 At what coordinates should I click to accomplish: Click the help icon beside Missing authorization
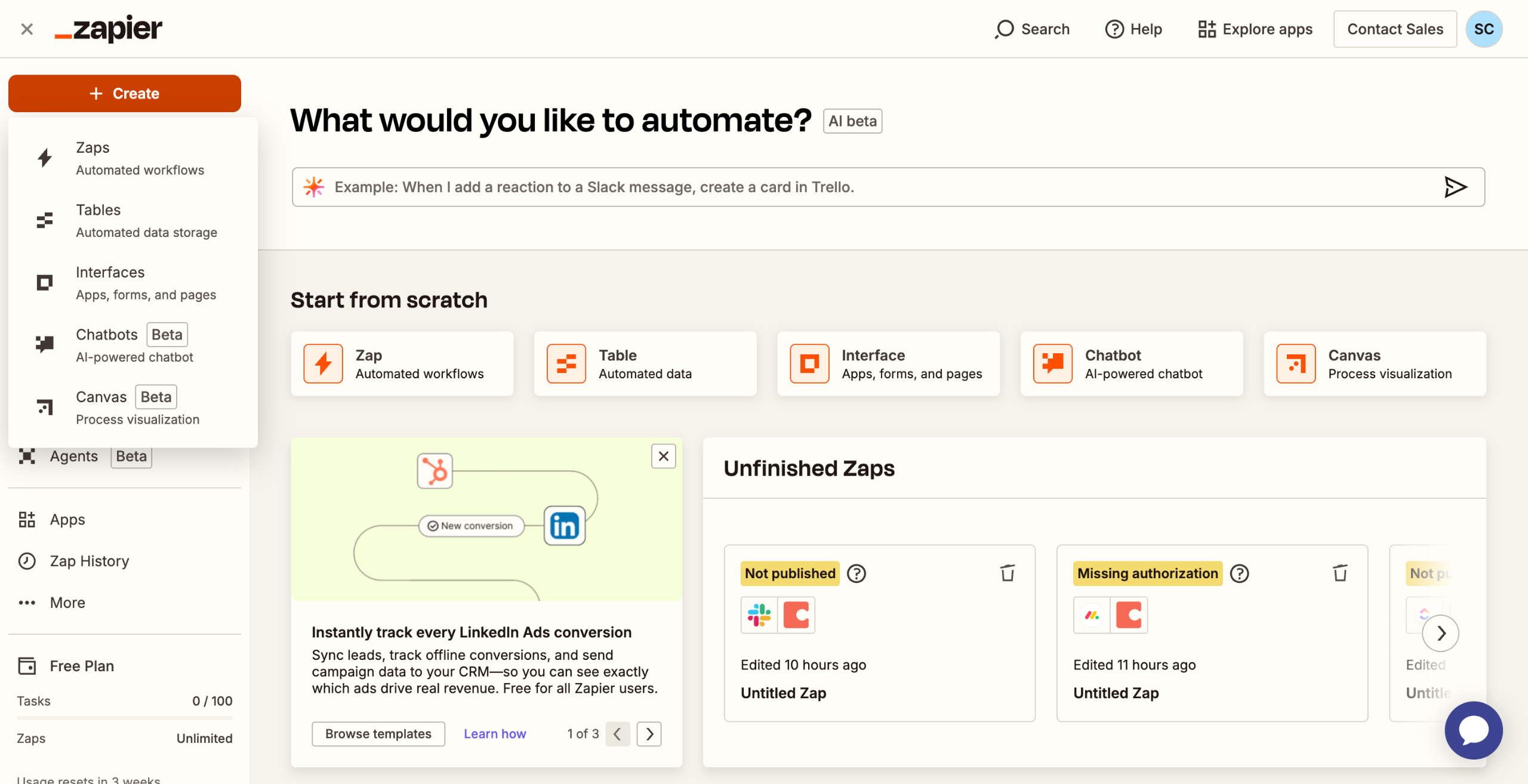coord(1240,573)
